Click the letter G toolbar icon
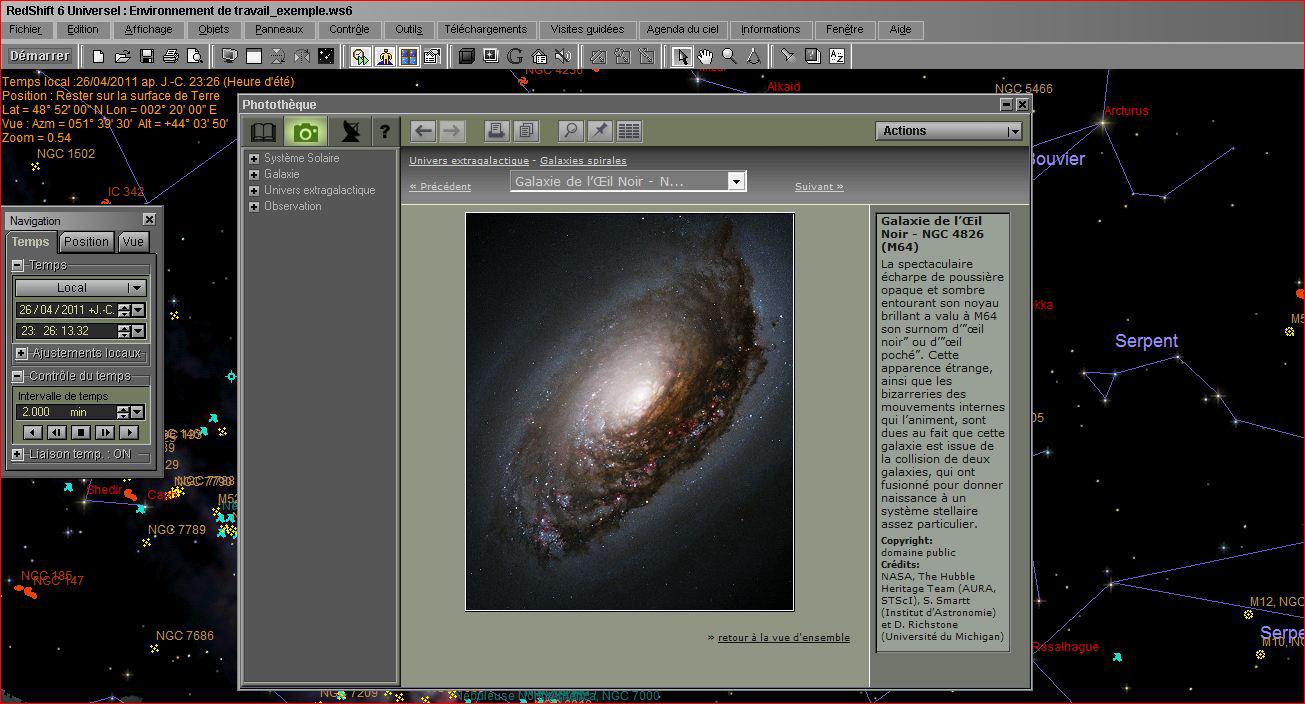This screenshot has width=1305, height=704. pyautogui.click(x=515, y=56)
